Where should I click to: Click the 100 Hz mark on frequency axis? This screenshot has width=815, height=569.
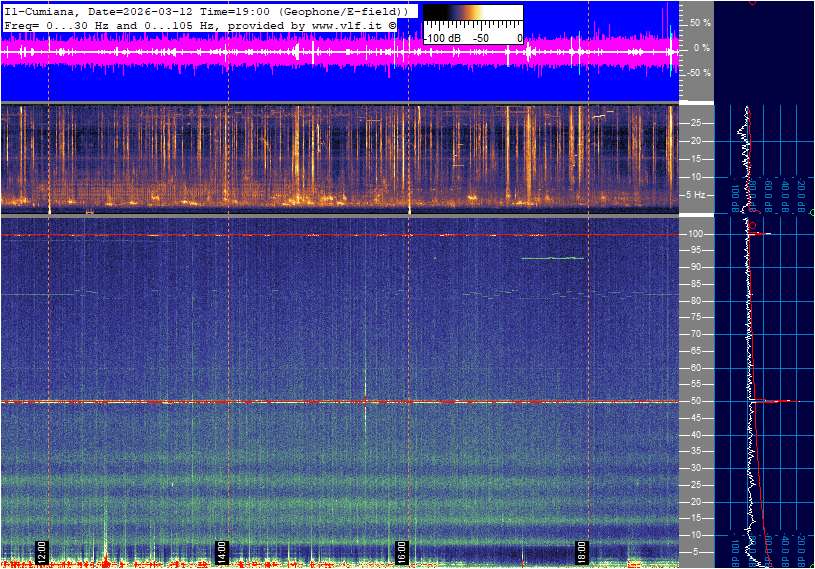click(x=697, y=234)
